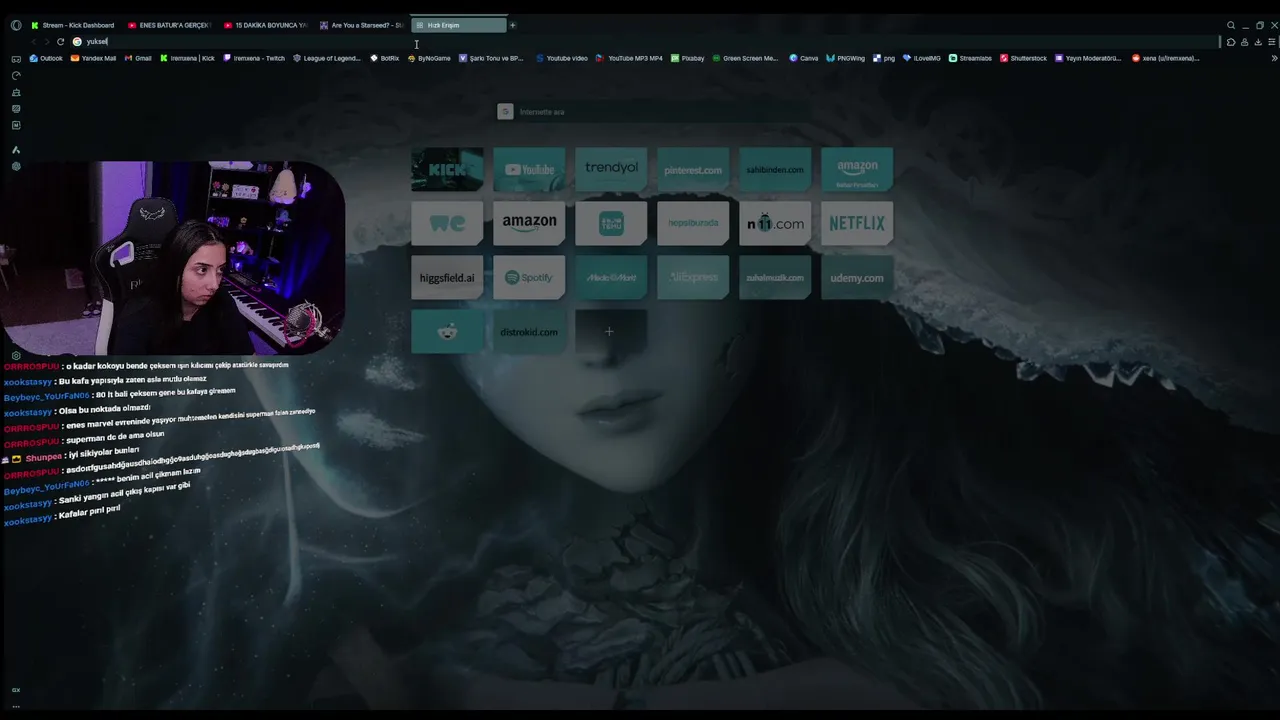Open the higgsfield.ai speed dial tile
Screen dimensions: 1280x720
447,277
